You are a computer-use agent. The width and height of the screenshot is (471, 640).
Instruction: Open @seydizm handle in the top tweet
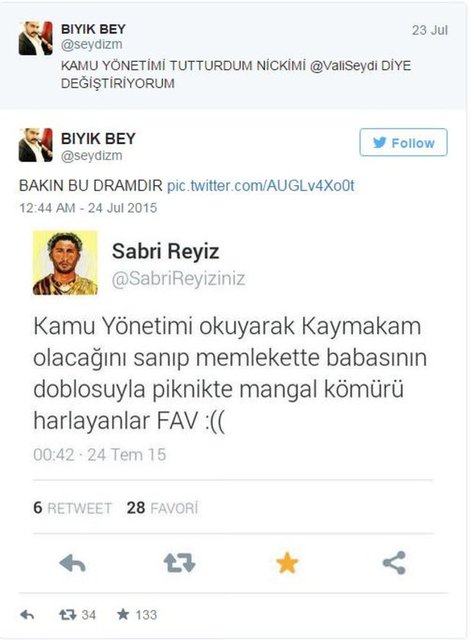91,44
